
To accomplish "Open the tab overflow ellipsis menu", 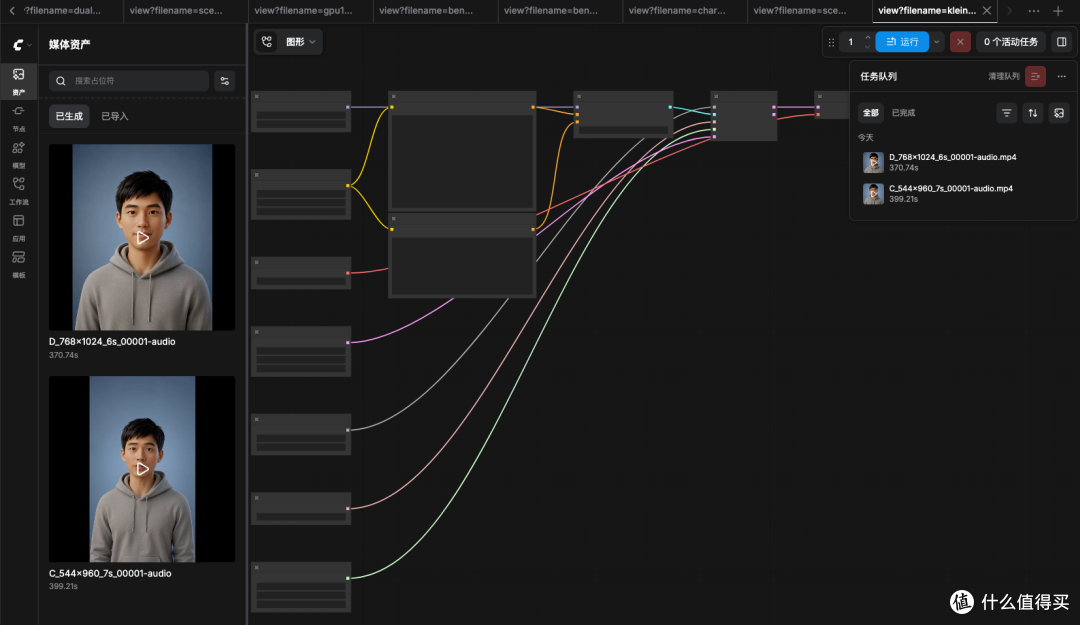I will (1034, 11).
